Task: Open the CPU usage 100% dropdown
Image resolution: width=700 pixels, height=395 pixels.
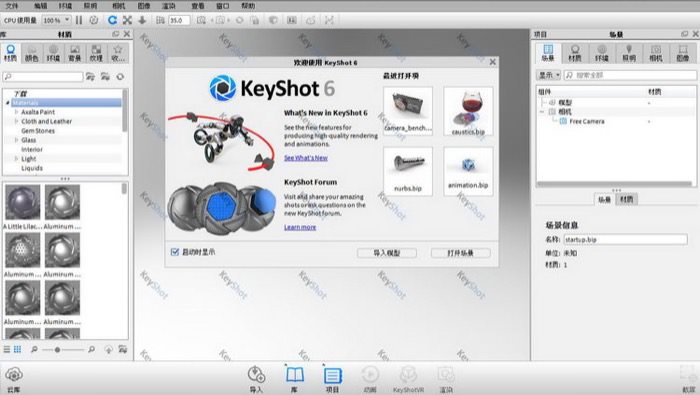Action: click(x=56, y=20)
